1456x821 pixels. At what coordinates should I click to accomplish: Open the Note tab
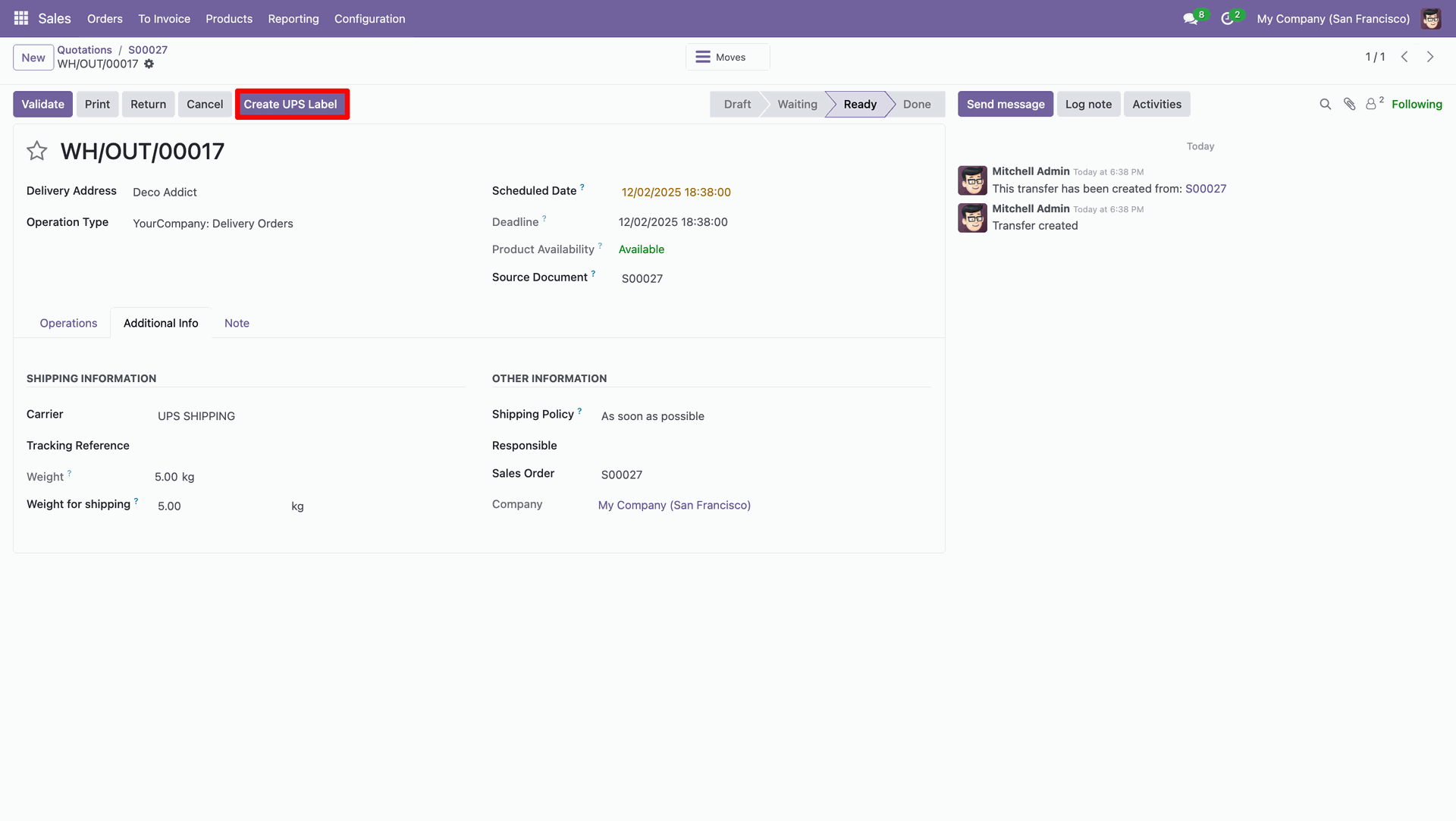[x=237, y=323]
